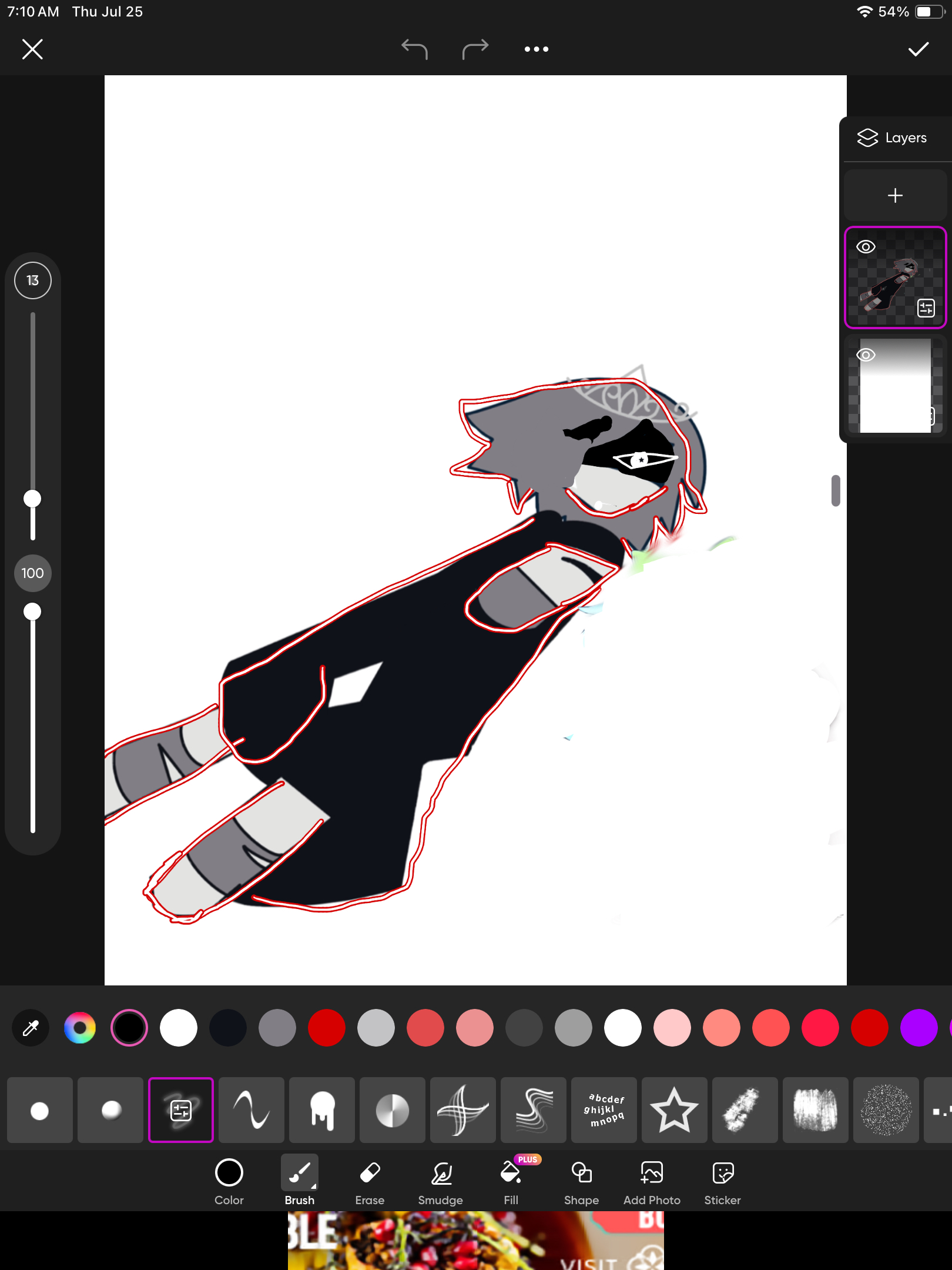This screenshot has height=1270, width=952.
Task: Undo the last stroke
Action: point(414,49)
